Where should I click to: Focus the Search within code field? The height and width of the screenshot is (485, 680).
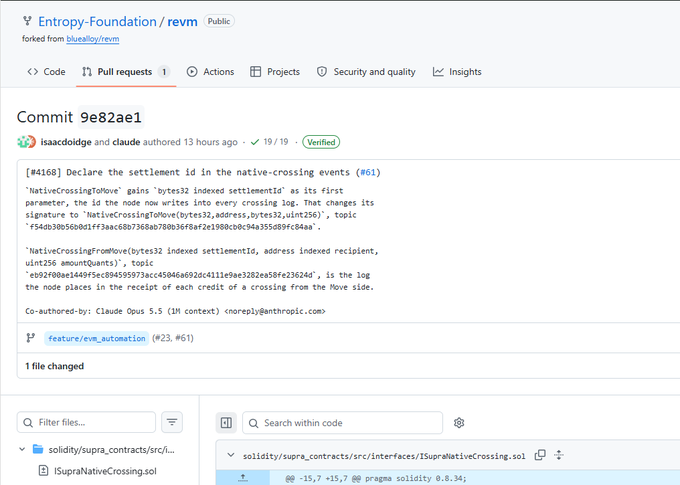(x=343, y=423)
